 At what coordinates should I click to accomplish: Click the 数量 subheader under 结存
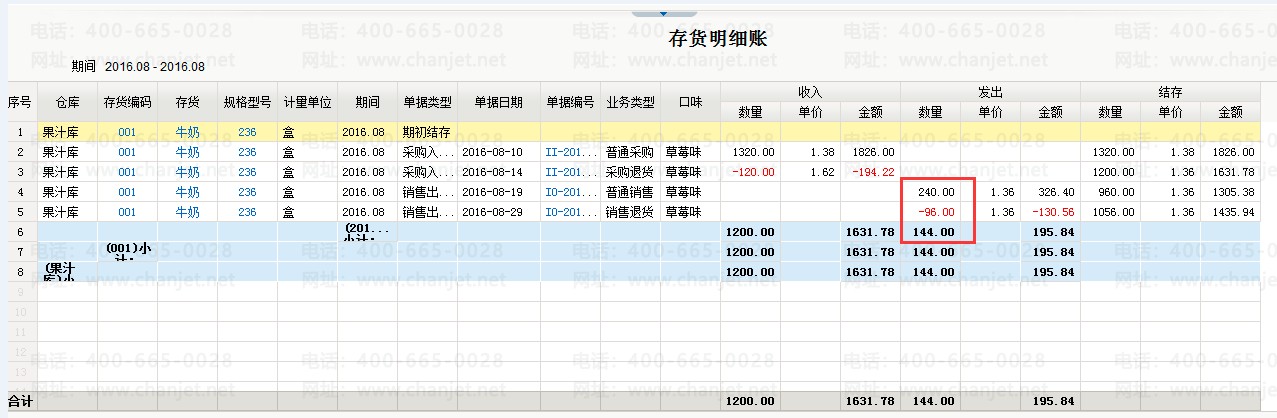pos(1110,112)
